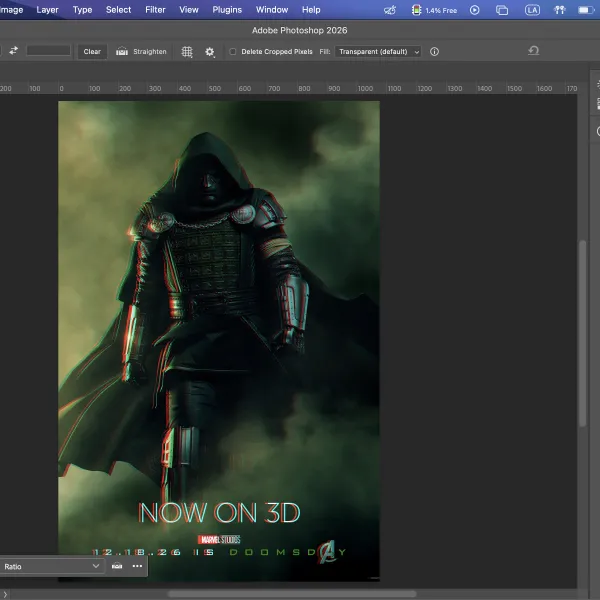Click the Adobe Photoshop 2026 title

coord(300,30)
